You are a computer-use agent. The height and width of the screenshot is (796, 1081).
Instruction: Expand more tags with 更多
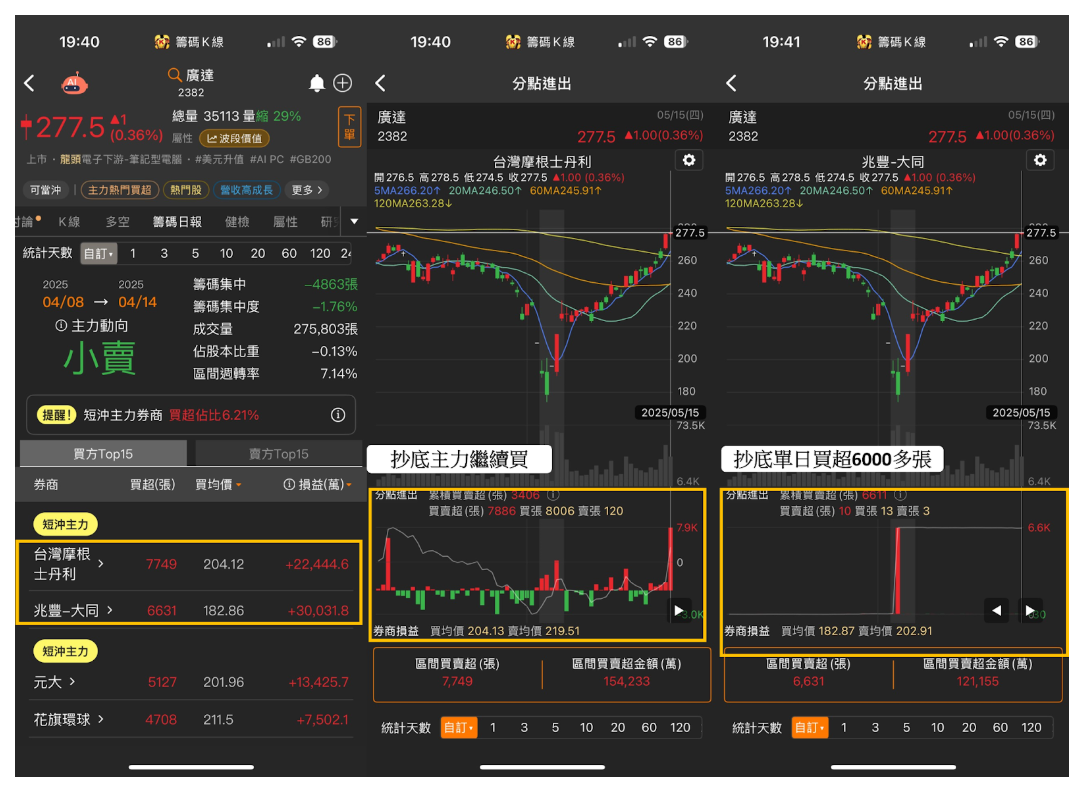click(x=306, y=190)
